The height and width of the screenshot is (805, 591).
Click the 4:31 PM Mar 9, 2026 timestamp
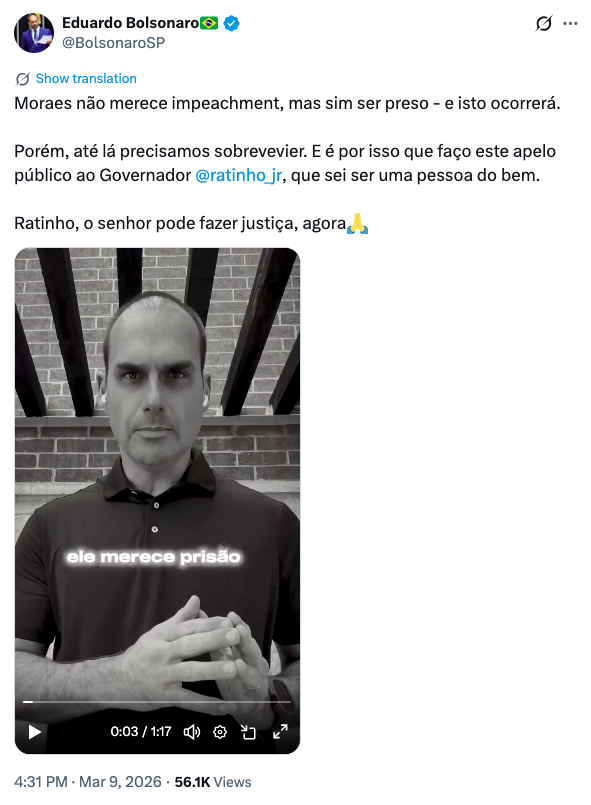(88, 782)
